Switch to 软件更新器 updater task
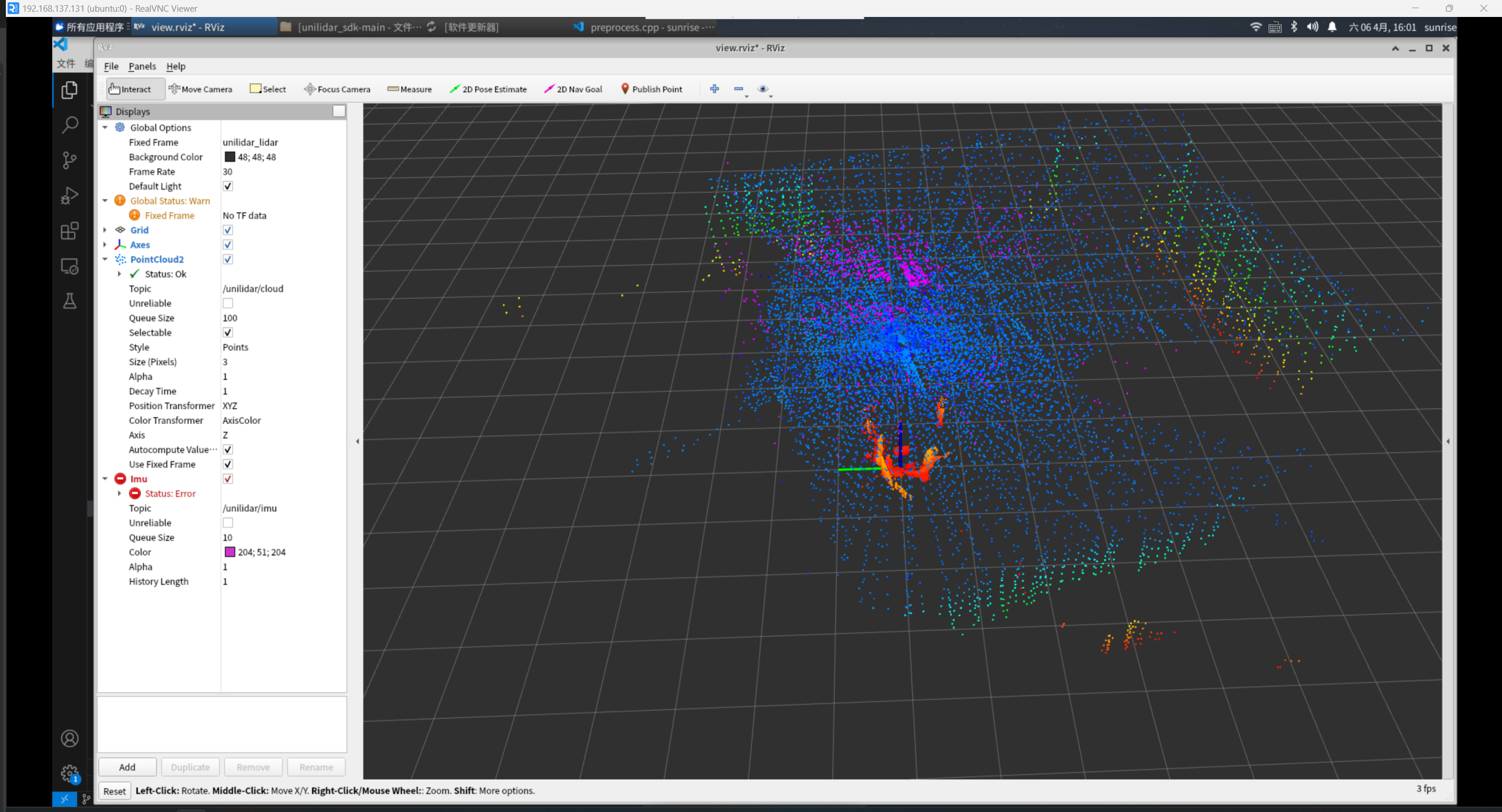1502x812 pixels. (464, 27)
